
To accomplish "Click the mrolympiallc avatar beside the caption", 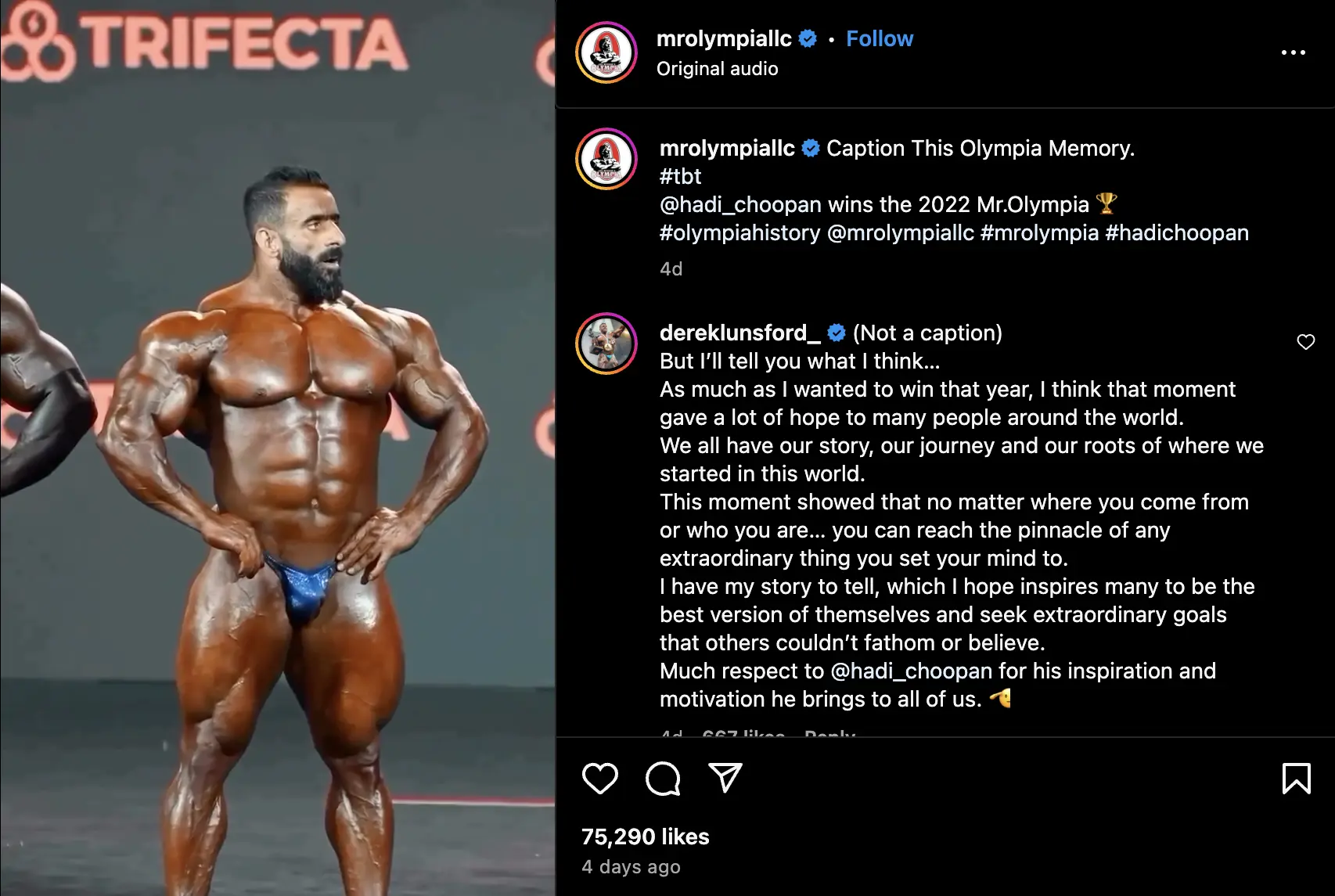I will 606,159.
